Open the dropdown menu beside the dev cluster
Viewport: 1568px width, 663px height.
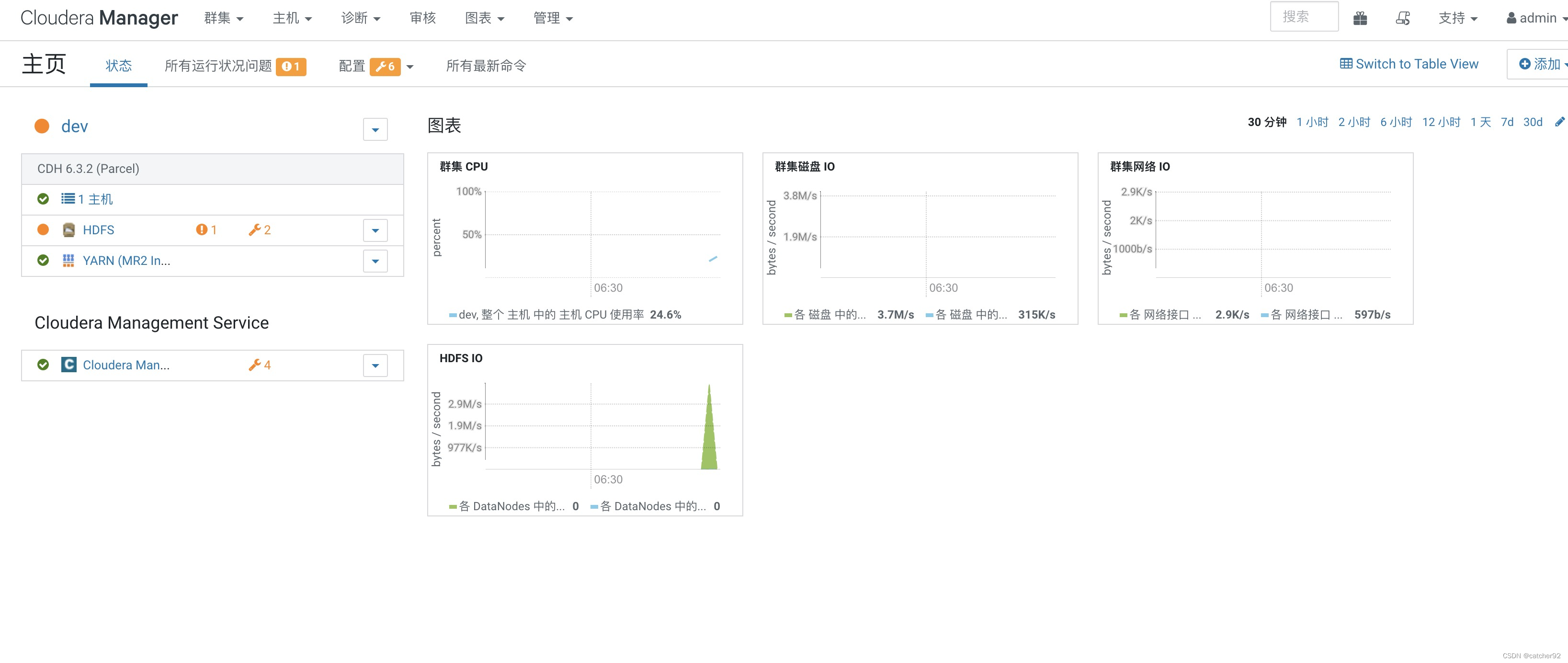[375, 129]
